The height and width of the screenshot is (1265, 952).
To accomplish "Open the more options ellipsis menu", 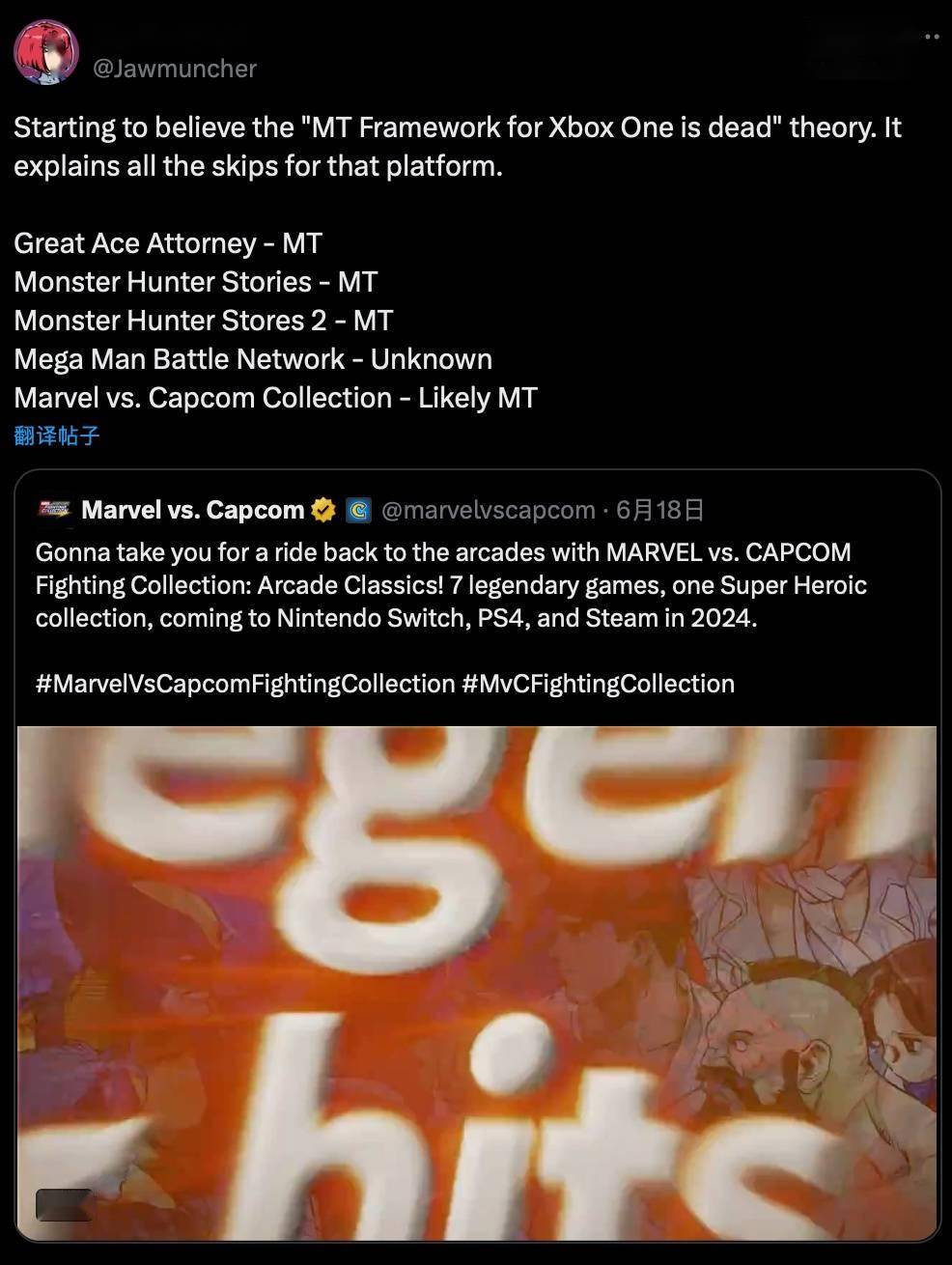I will coord(932,37).
